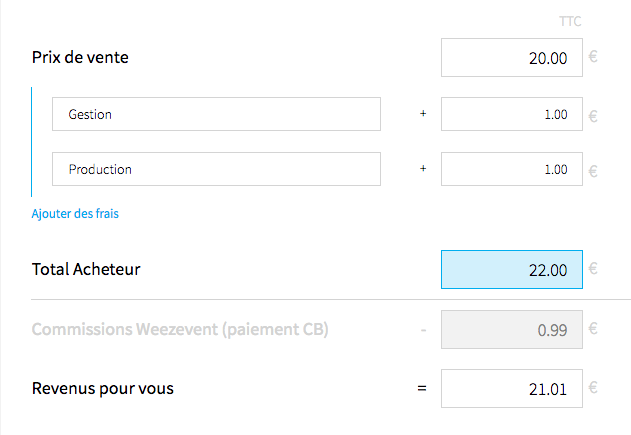Click the TTC column header label
The height and width of the screenshot is (435, 631).
(x=570, y=21)
